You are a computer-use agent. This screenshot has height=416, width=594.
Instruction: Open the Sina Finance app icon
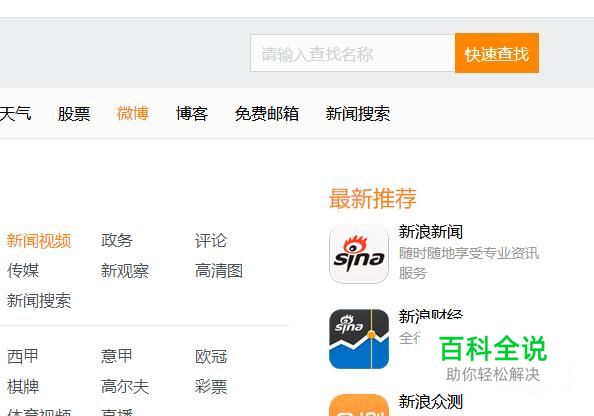(x=359, y=339)
